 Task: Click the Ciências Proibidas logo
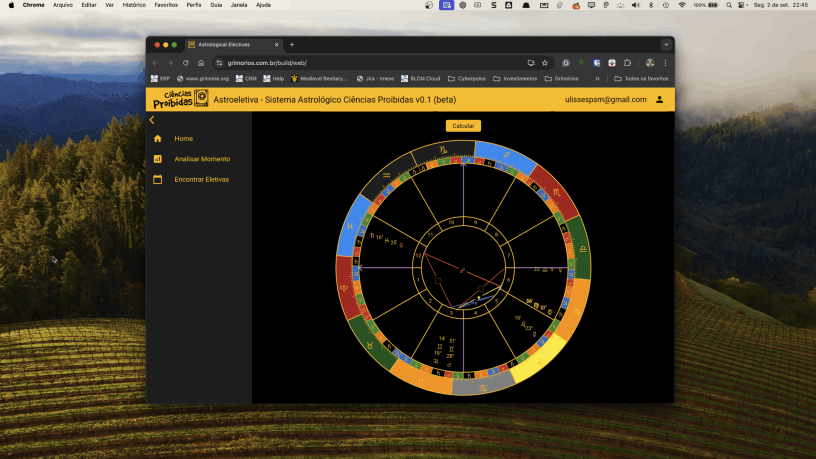pos(180,99)
